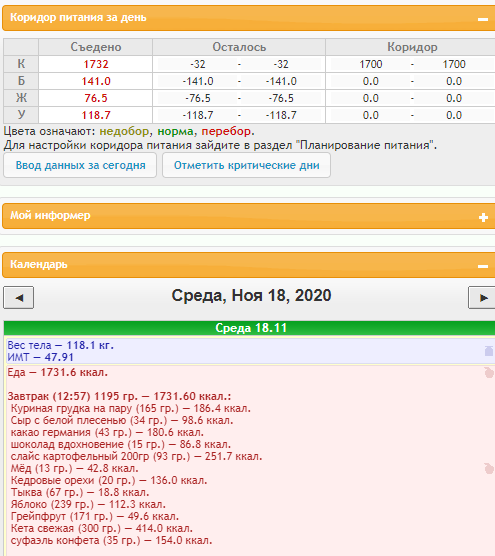The width and height of the screenshot is (495, 556).
Task: Click the Ж row label
Action: [x=21, y=98]
